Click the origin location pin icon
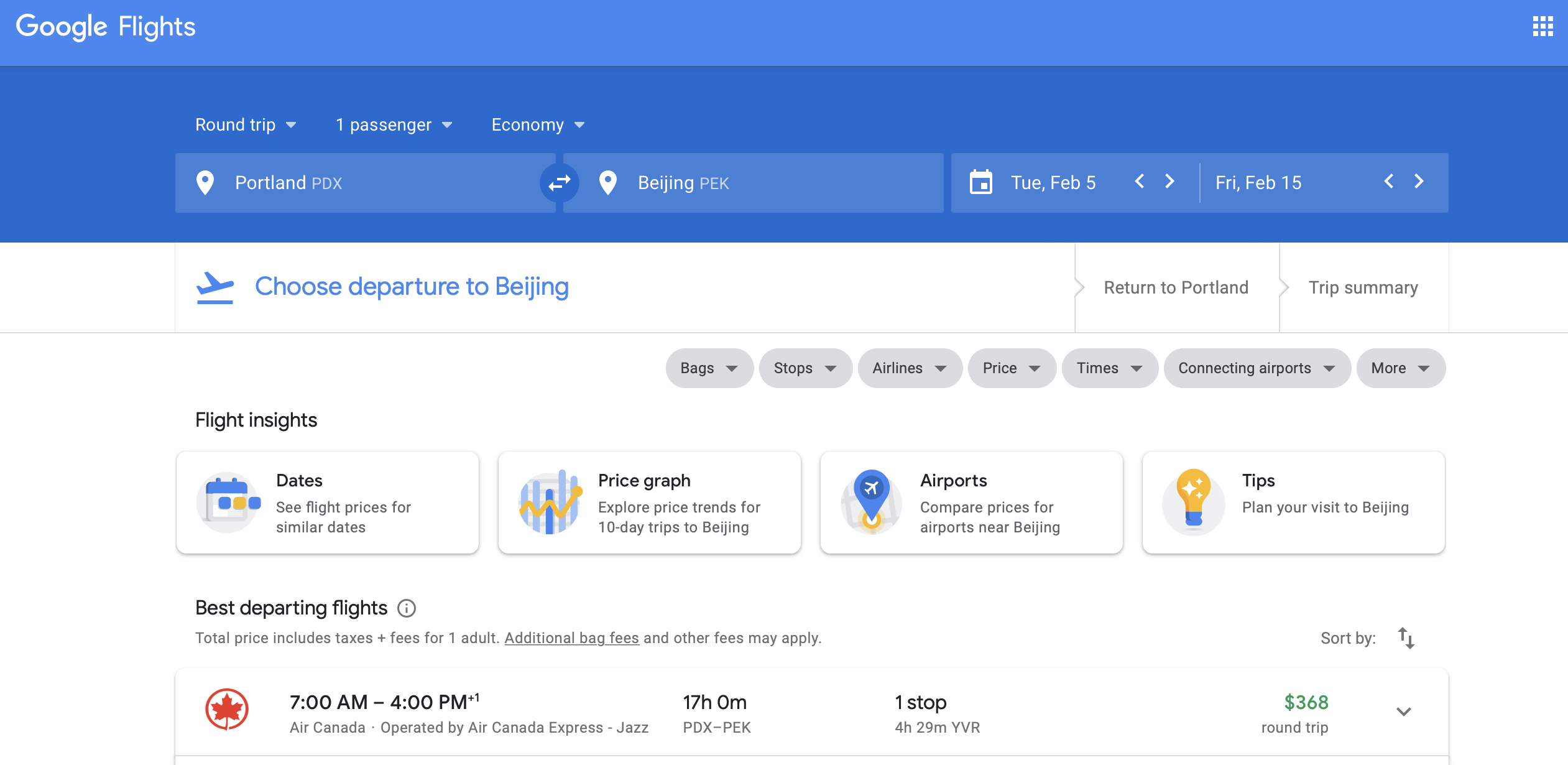Viewport: 1568px width, 765px height. coord(205,183)
